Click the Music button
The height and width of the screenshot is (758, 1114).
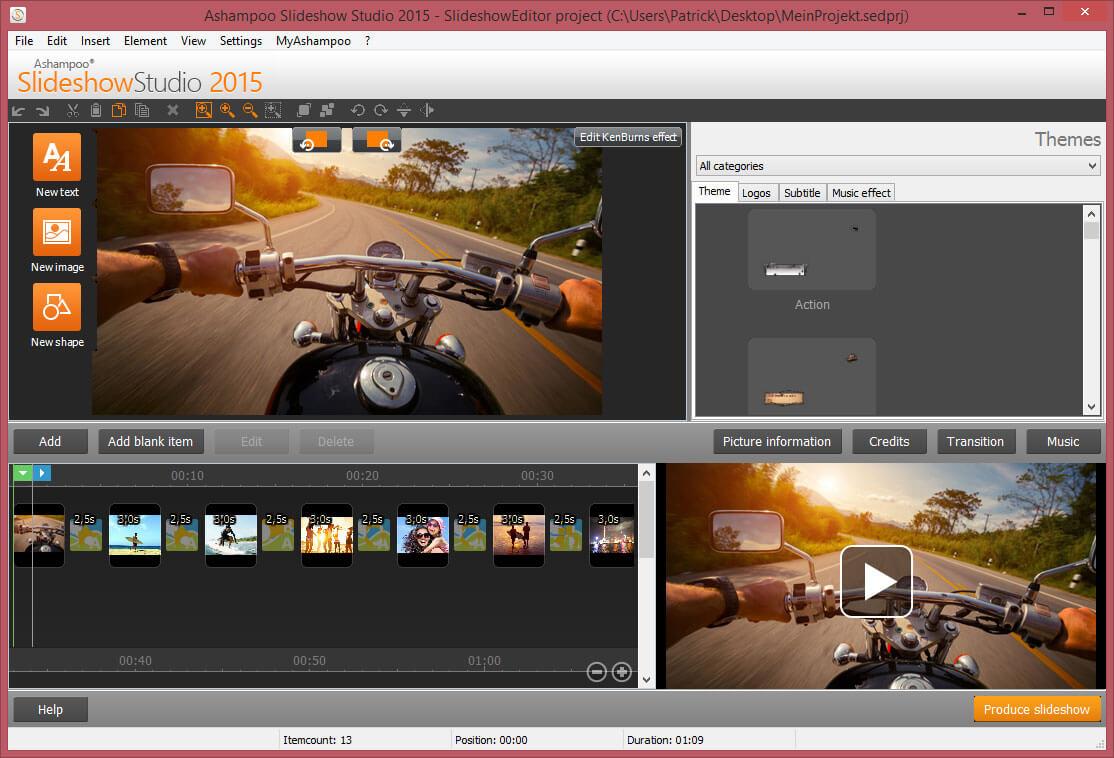click(x=1063, y=441)
